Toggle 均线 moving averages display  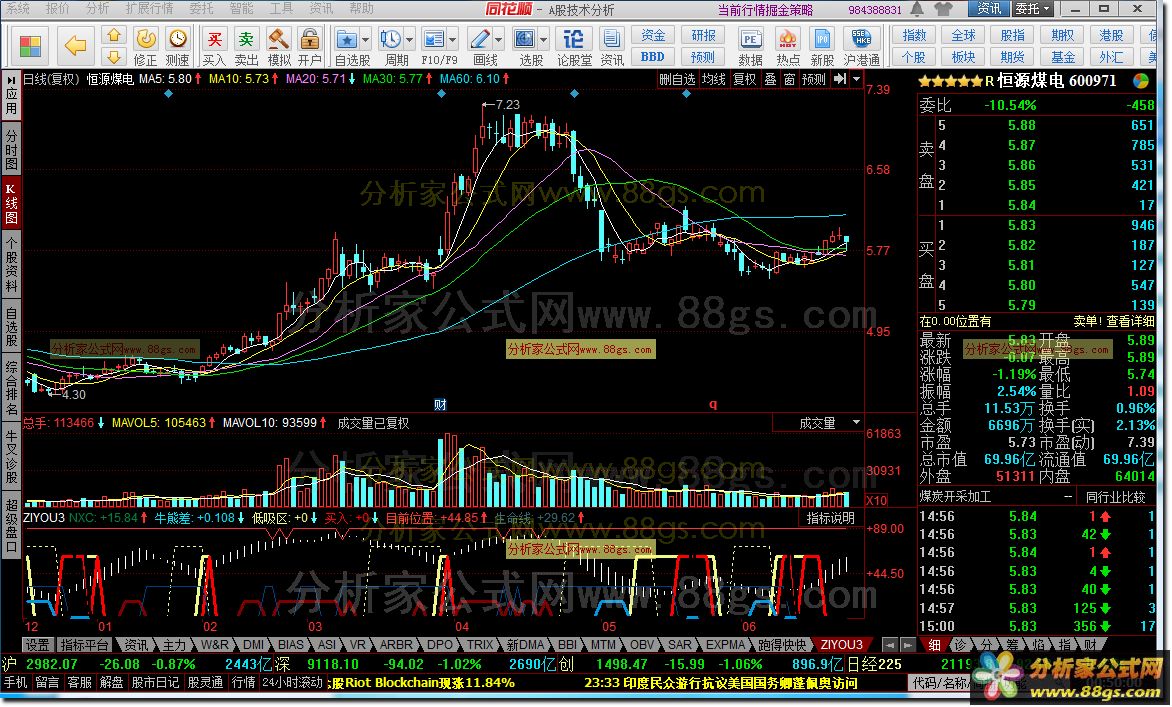click(x=714, y=79)
